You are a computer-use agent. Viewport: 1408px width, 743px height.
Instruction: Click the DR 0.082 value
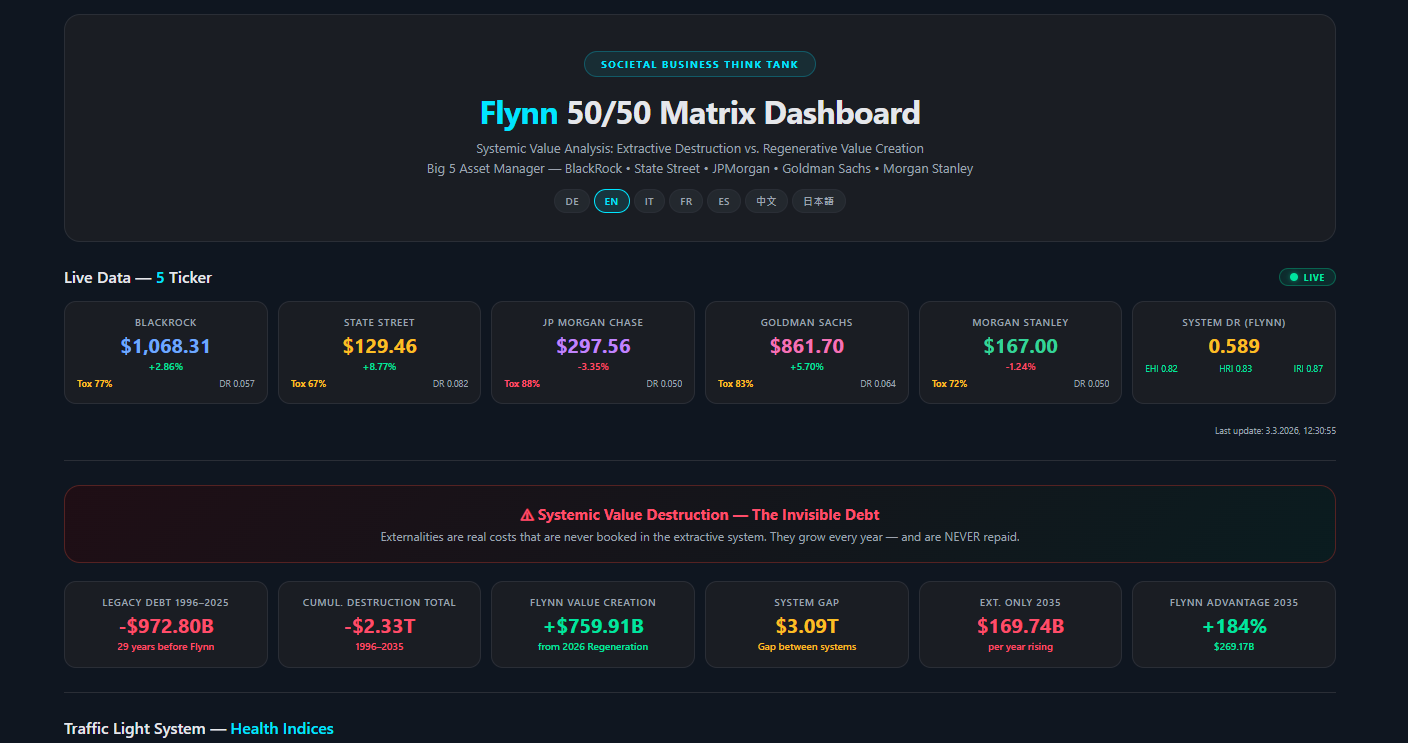pyautogui.click(x=451, y=384)
